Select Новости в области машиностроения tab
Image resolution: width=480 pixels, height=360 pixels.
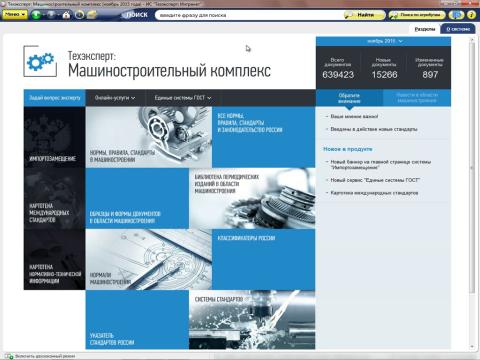click(x=417, y=98)
